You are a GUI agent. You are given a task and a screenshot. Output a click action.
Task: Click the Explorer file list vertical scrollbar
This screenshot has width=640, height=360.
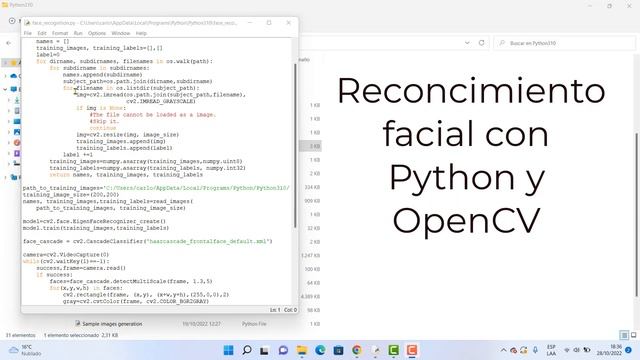[636, 215]
